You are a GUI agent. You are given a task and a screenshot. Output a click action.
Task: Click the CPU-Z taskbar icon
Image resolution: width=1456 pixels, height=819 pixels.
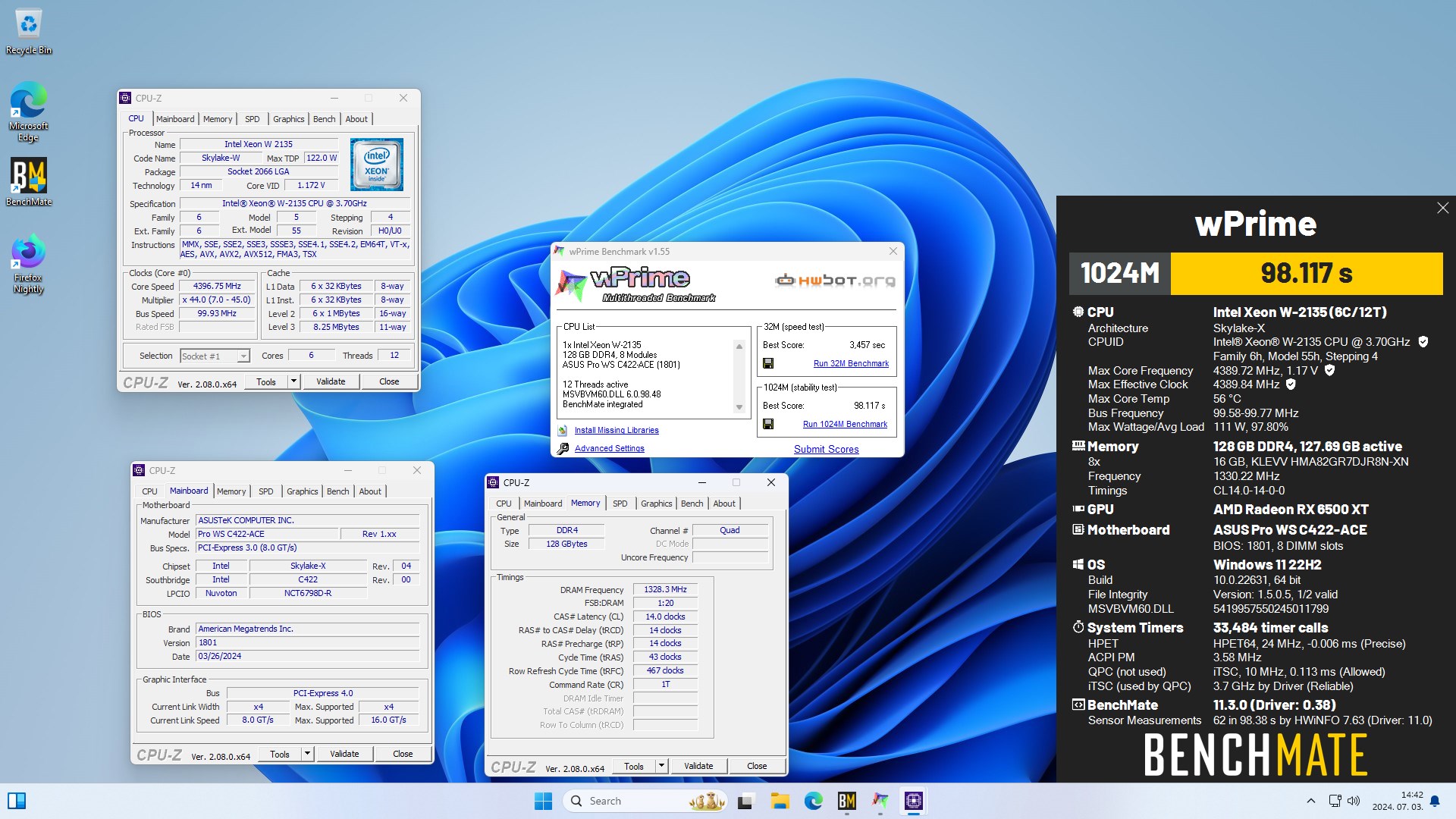point(914,801)
